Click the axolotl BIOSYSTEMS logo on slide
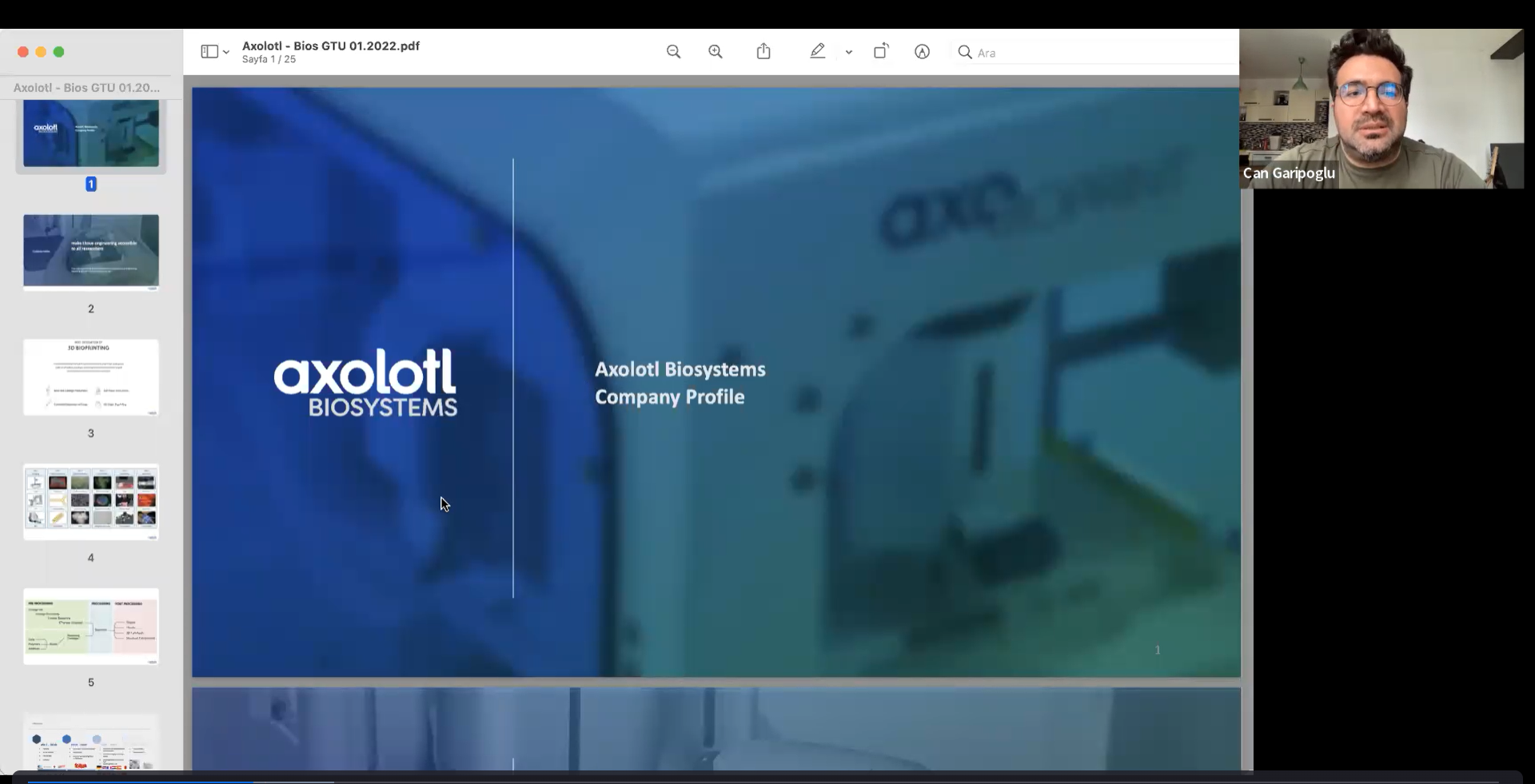The height and width of the screenshot is (784, 1535). coord(365,382)
